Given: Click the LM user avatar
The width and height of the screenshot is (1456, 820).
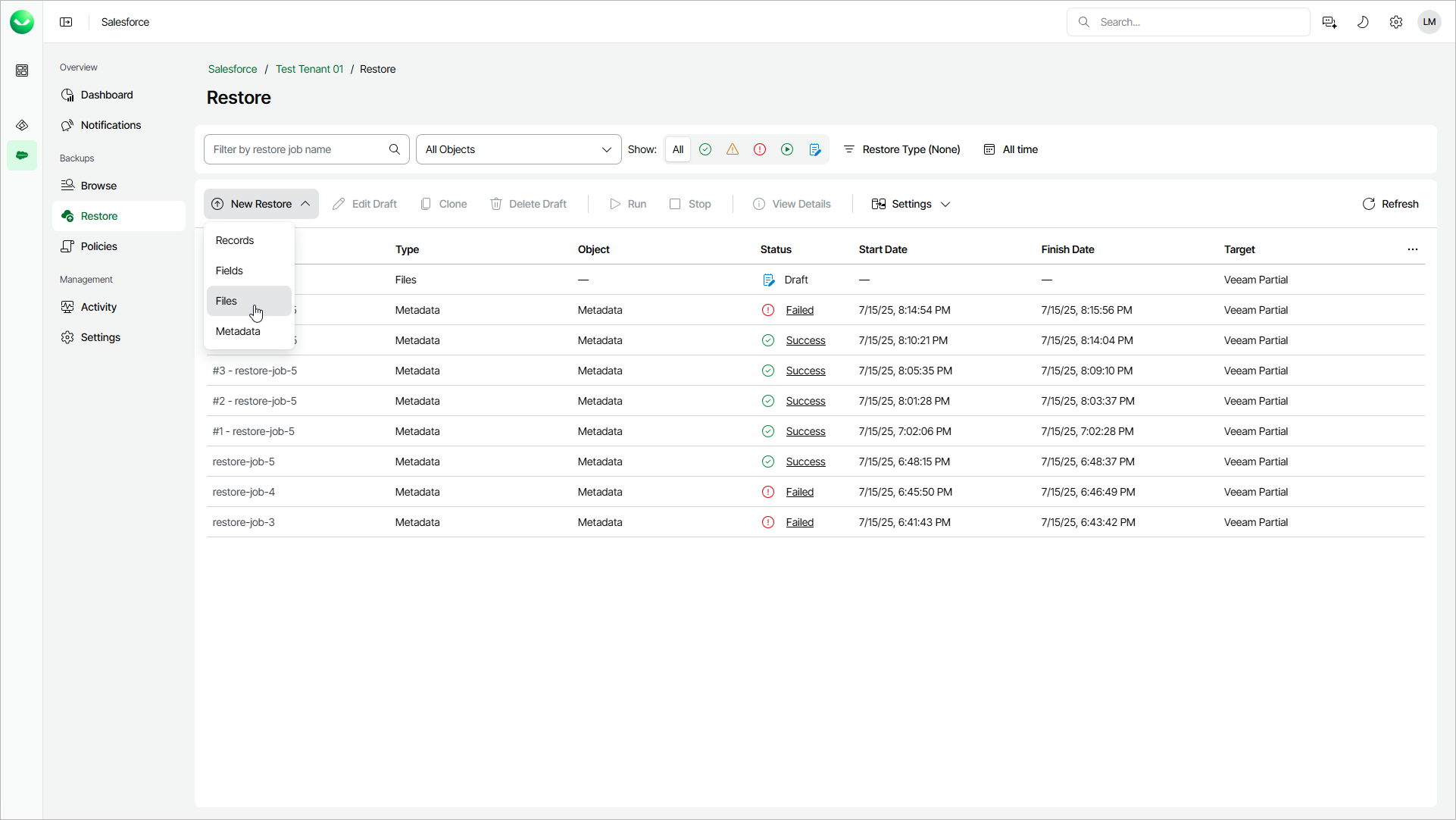Looking at the screenshot, I should pos(1429,22).
